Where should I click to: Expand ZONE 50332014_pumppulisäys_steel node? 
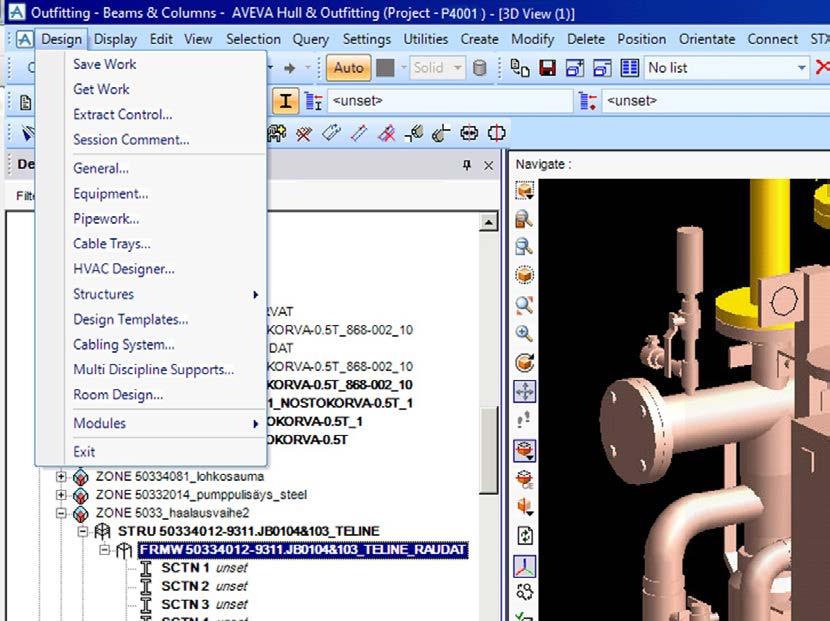(61, 494)
